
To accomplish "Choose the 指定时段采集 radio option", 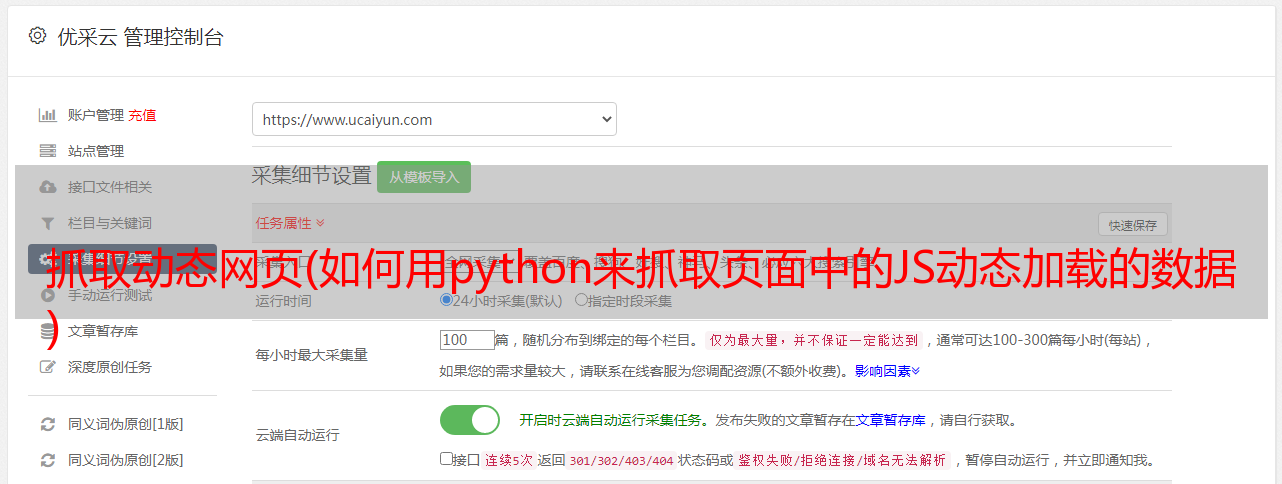I will [581, 300].
